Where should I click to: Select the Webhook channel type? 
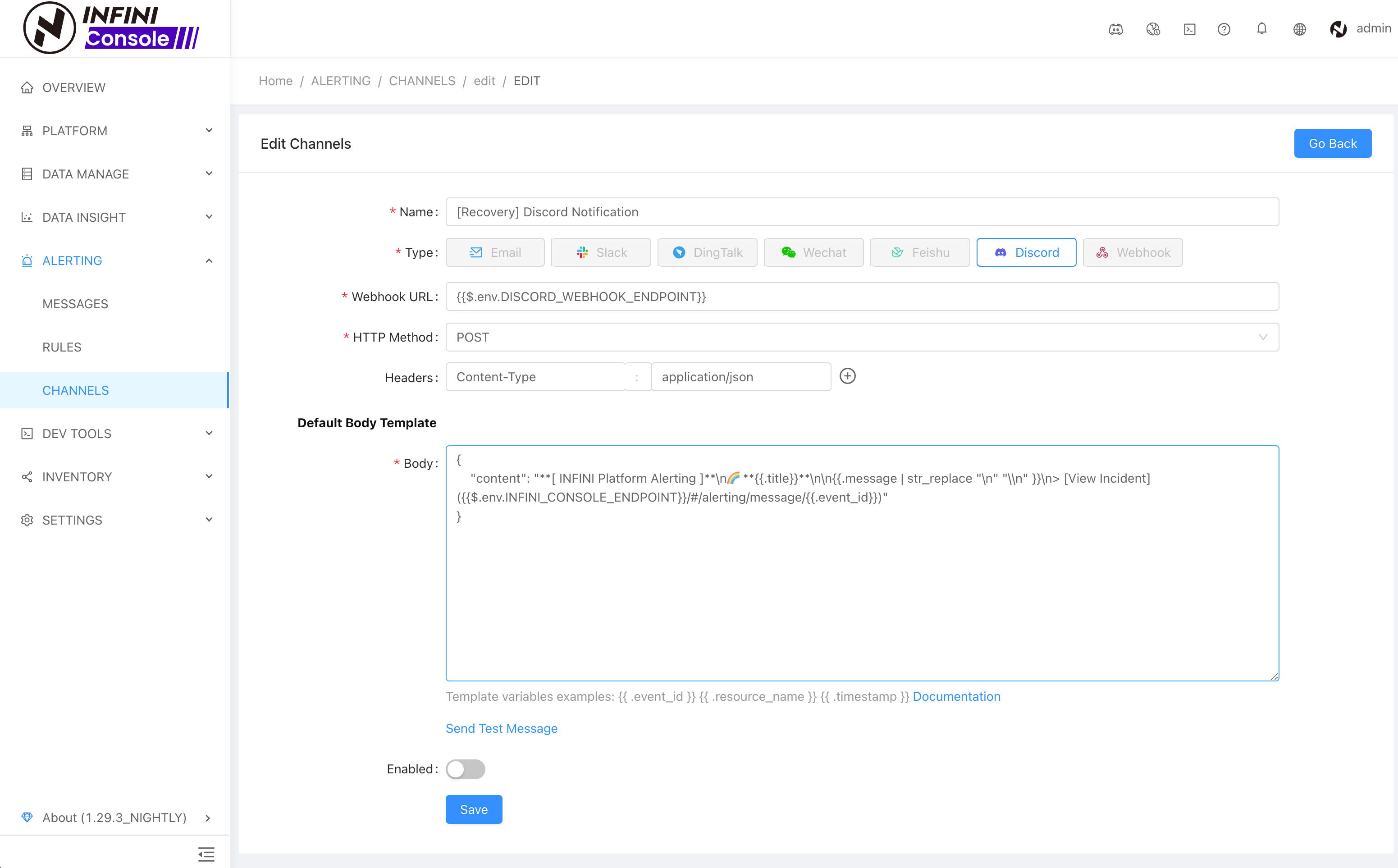click(1132, 252)
